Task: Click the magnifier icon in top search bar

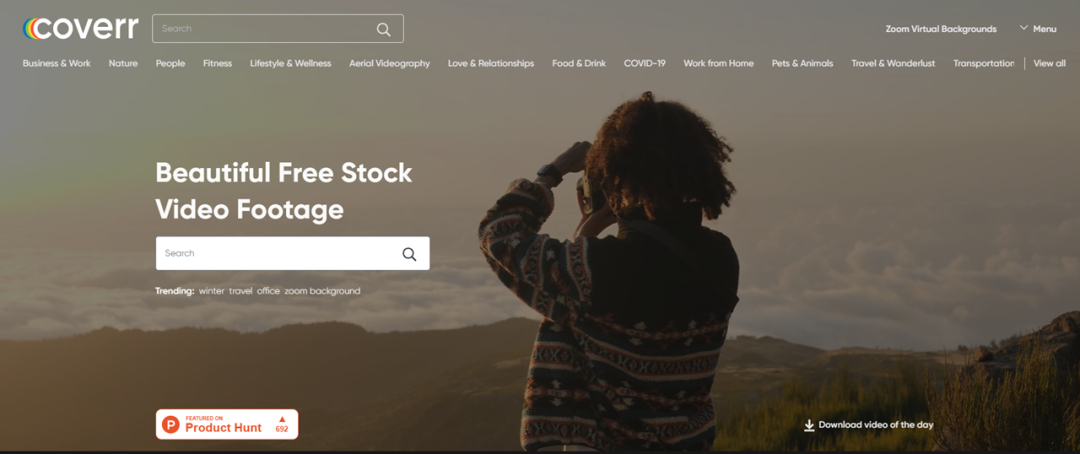Action: pos(384,29)
